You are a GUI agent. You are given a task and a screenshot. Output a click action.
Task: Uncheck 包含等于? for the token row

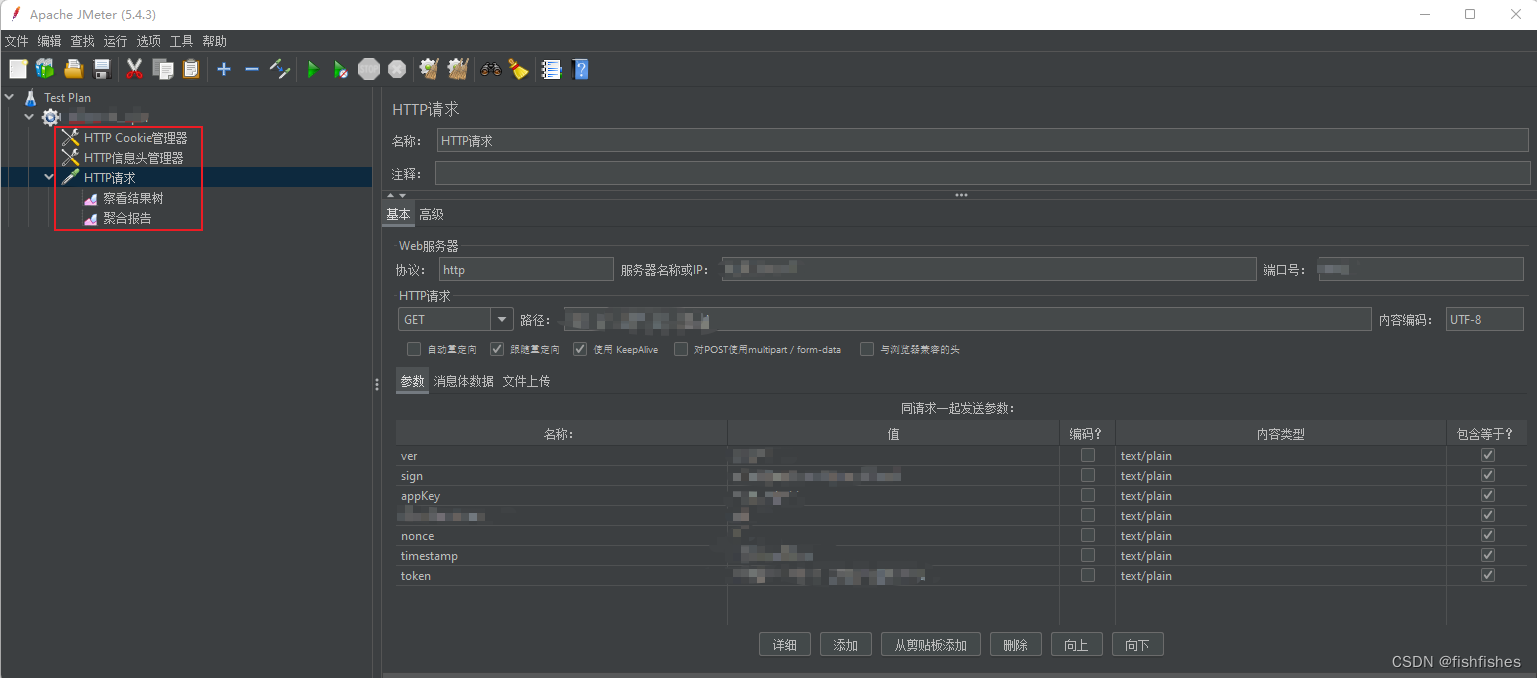point(1488,575)
